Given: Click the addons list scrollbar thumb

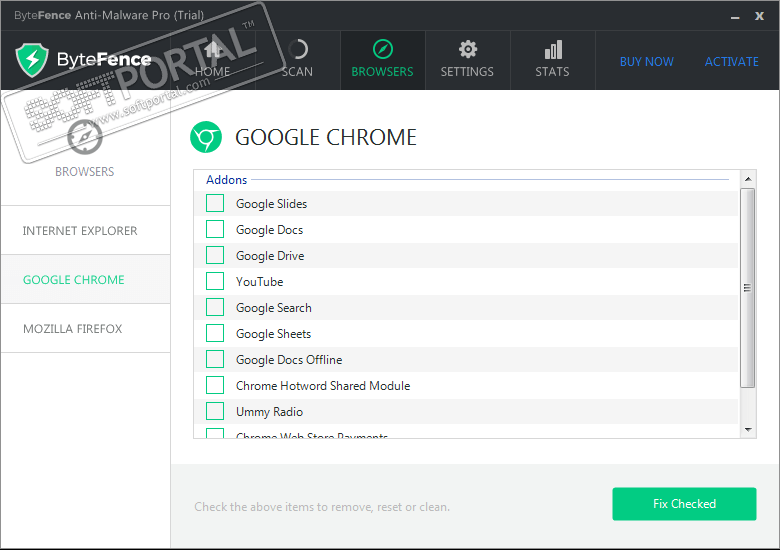Looking at the screenshot, I should tap(748, 287).
